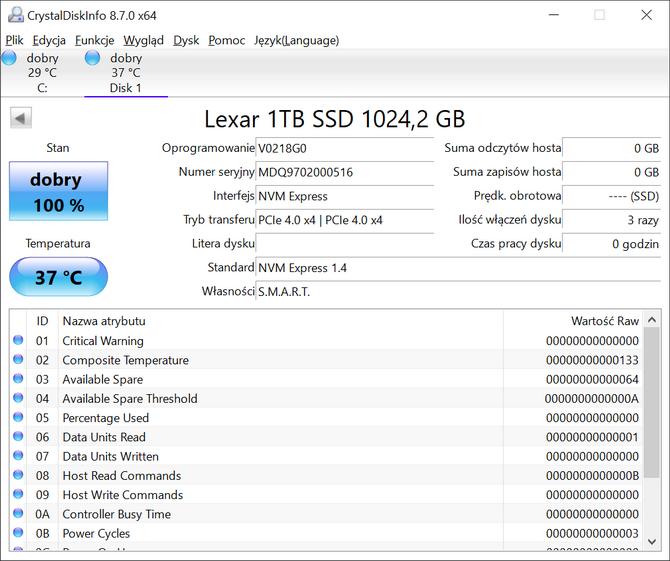This screenshot has height=561, width=670.
Task: Click scrollbar up arrow in attribute list
Action: click(652, 320)
